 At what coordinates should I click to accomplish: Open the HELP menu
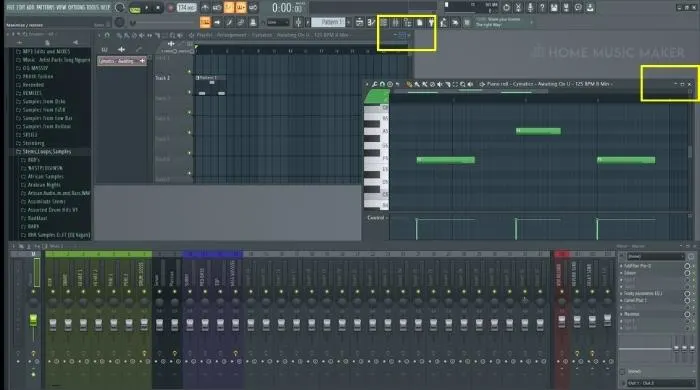[105, 8]
